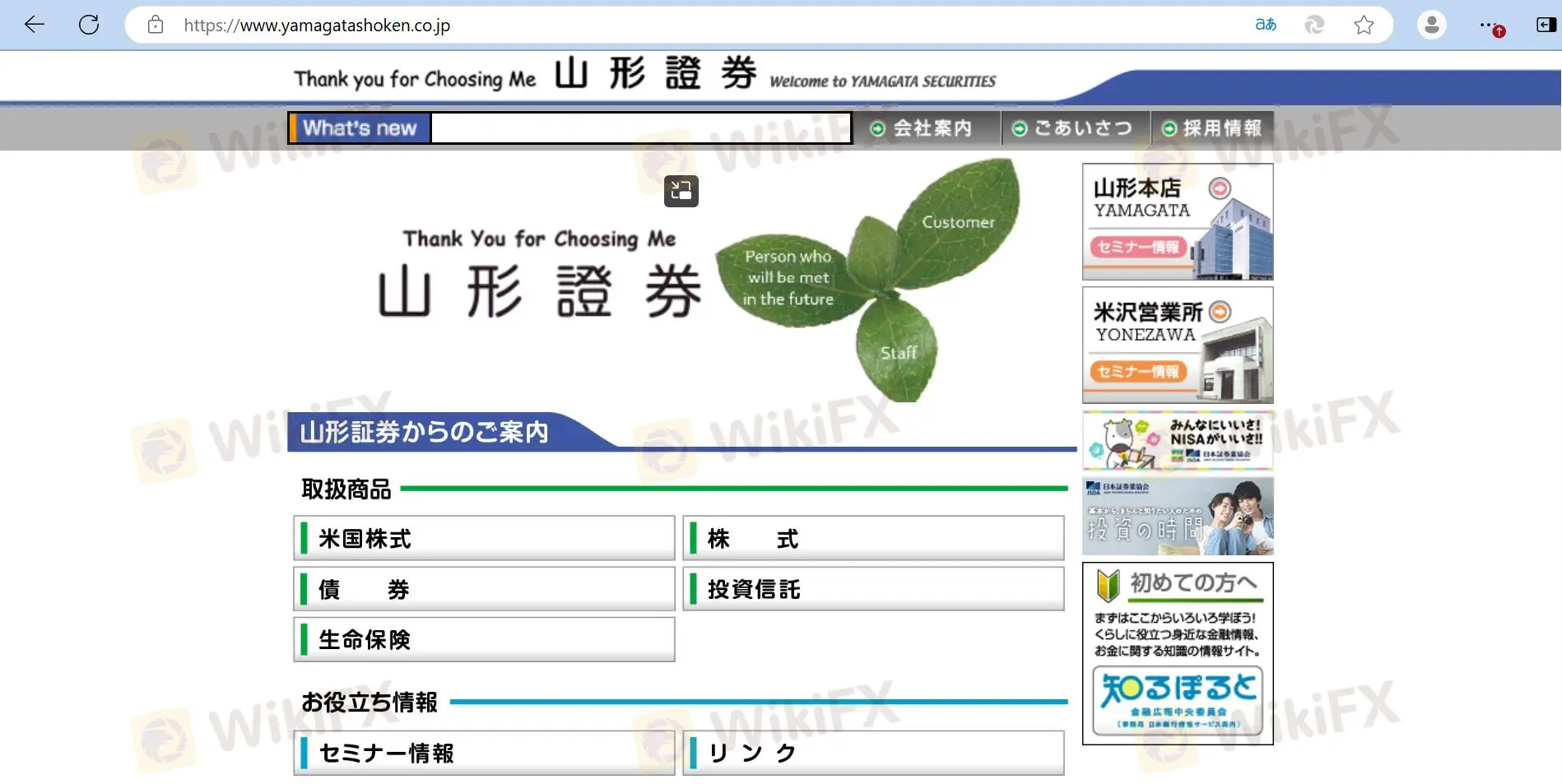Open the 投資信託 product link
The width and height of the screenshot is (1562, 784).
(x=873, y=589)
